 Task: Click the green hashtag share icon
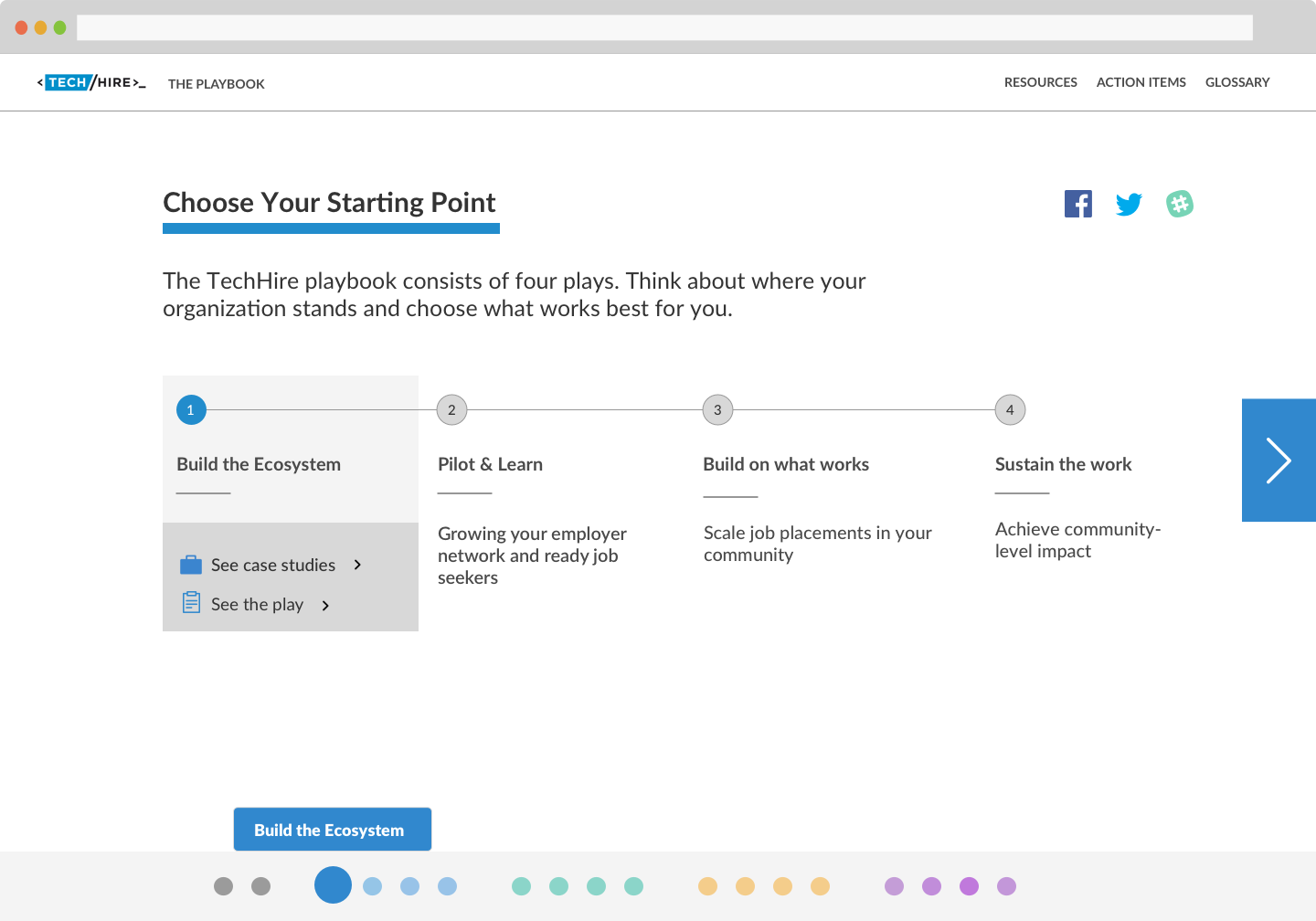point(1180,204)
